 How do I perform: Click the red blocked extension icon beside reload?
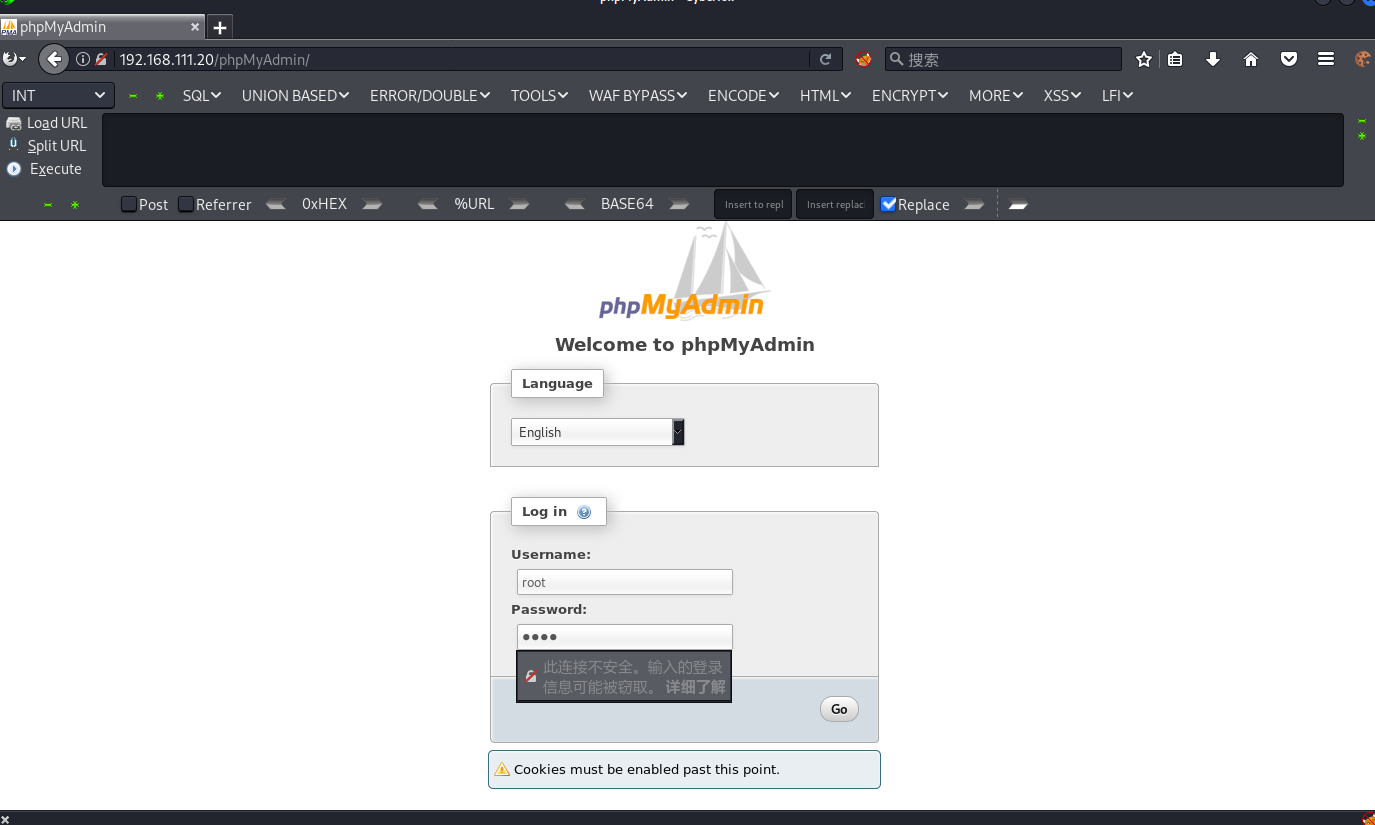tap(864, 59)
